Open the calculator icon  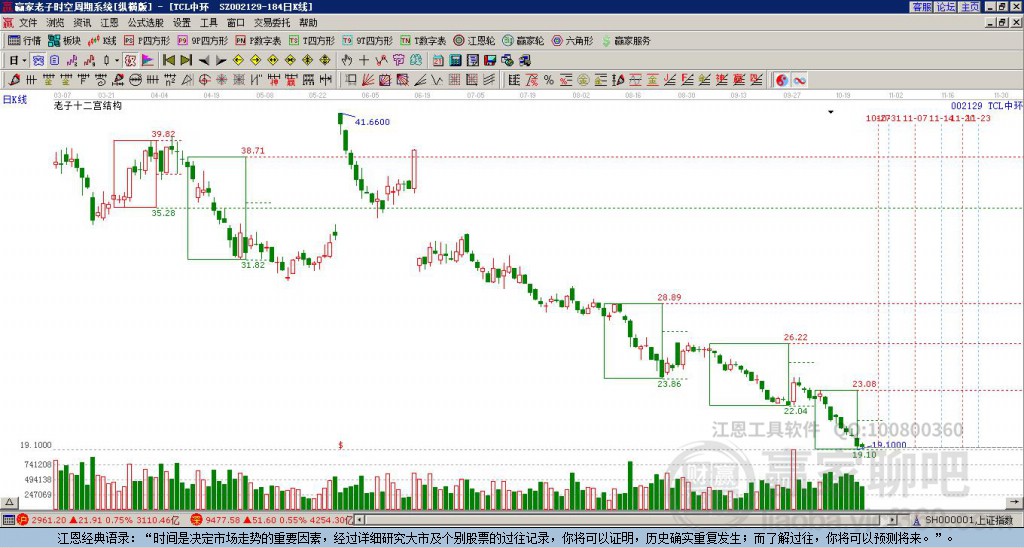point(455,60)
